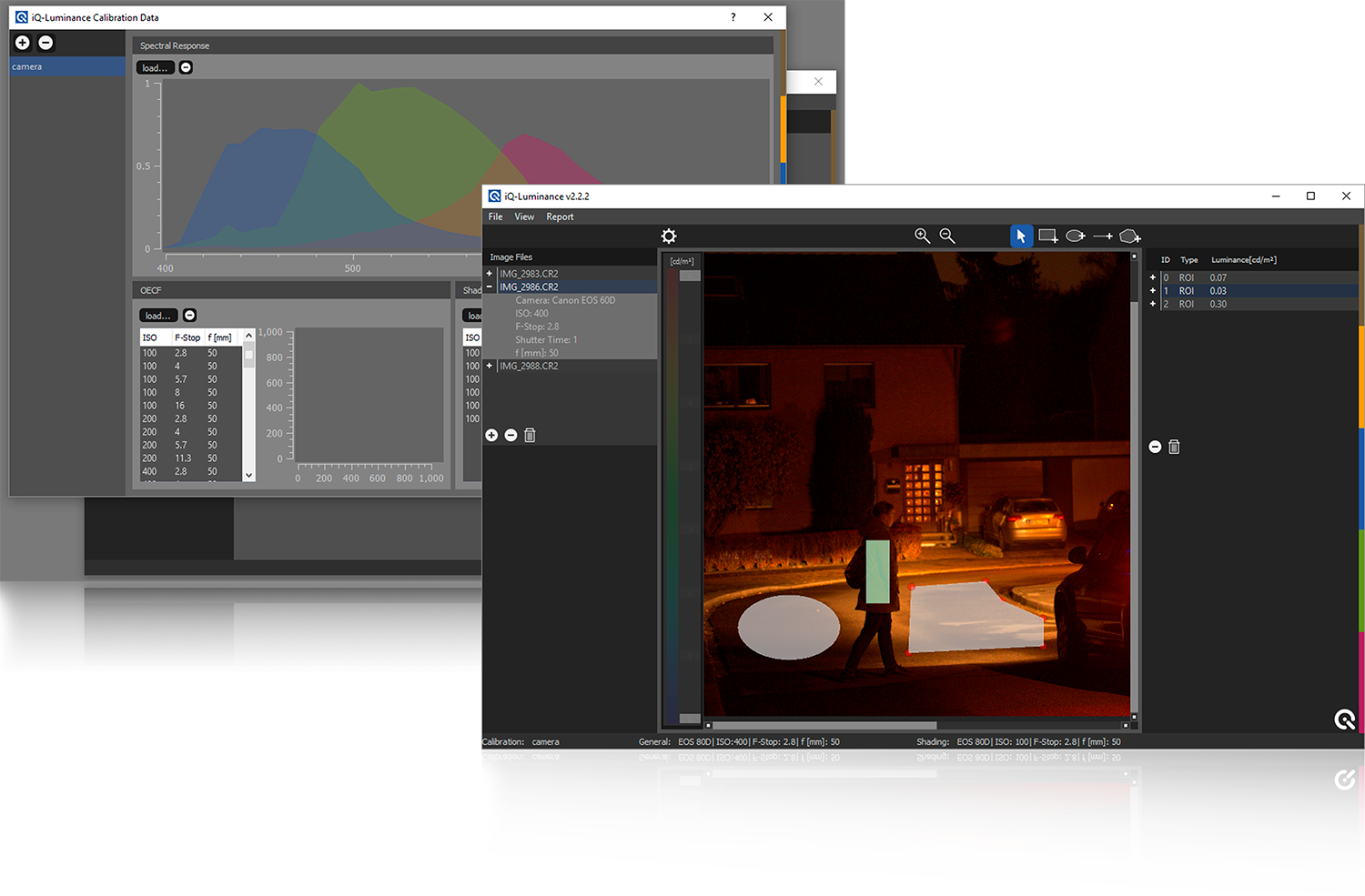Select camera entry in calibration list

pyautogui.click(x=67, y=66)
